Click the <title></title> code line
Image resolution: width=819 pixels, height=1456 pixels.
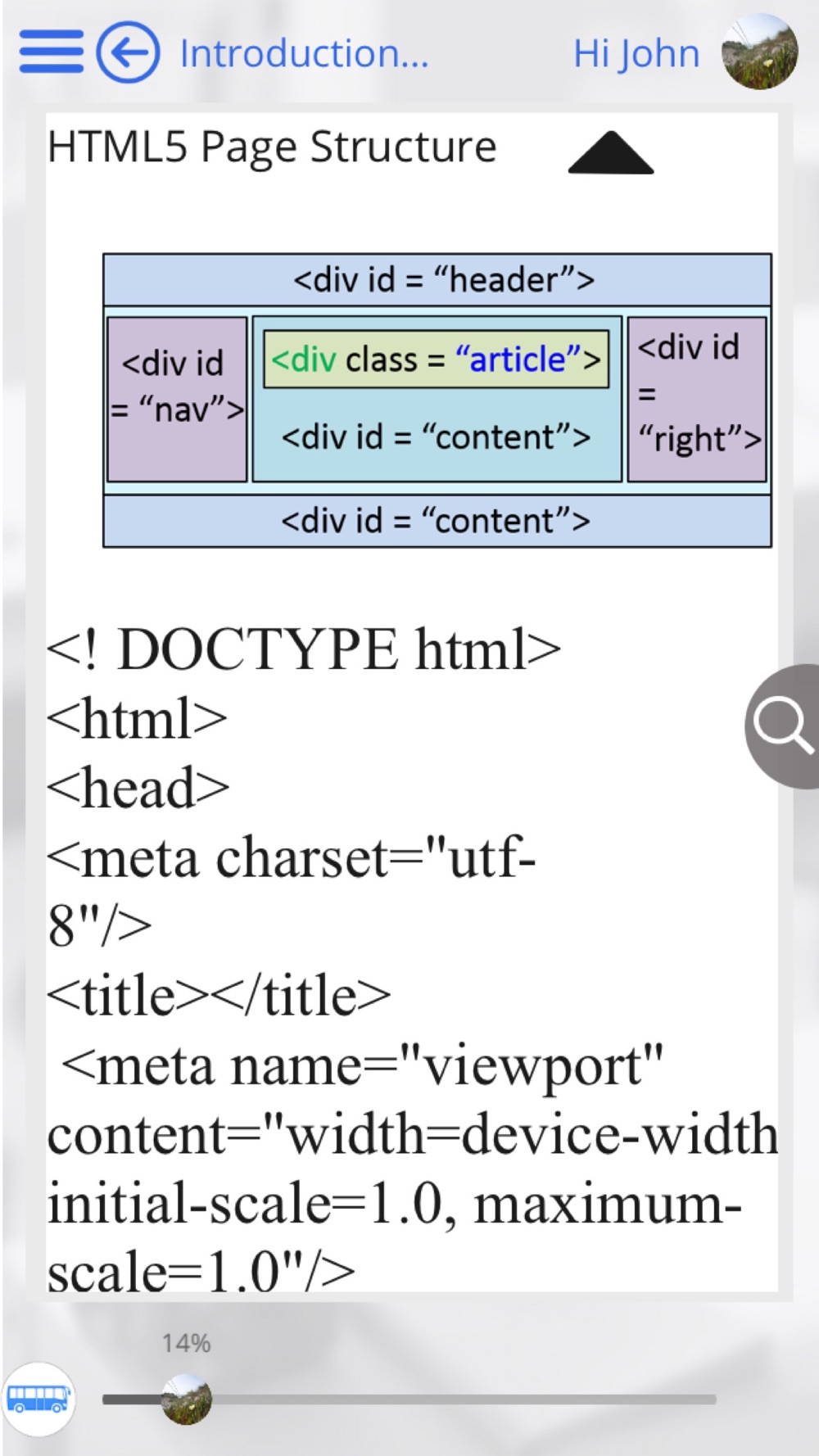(219, 996)
